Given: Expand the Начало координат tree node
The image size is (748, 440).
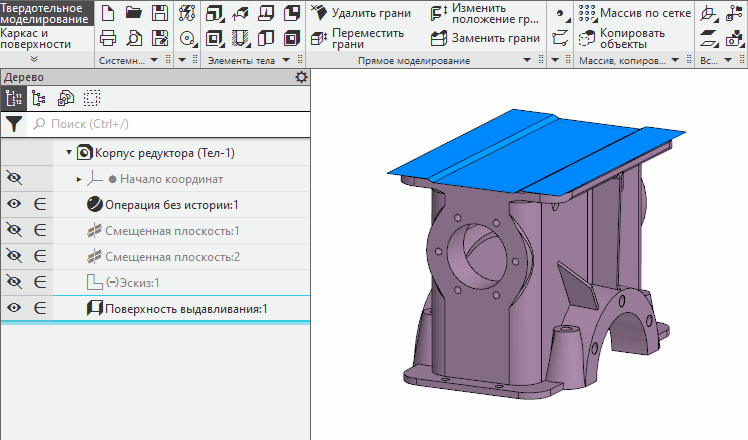Looking at the screenshot, I should (80, 179).
